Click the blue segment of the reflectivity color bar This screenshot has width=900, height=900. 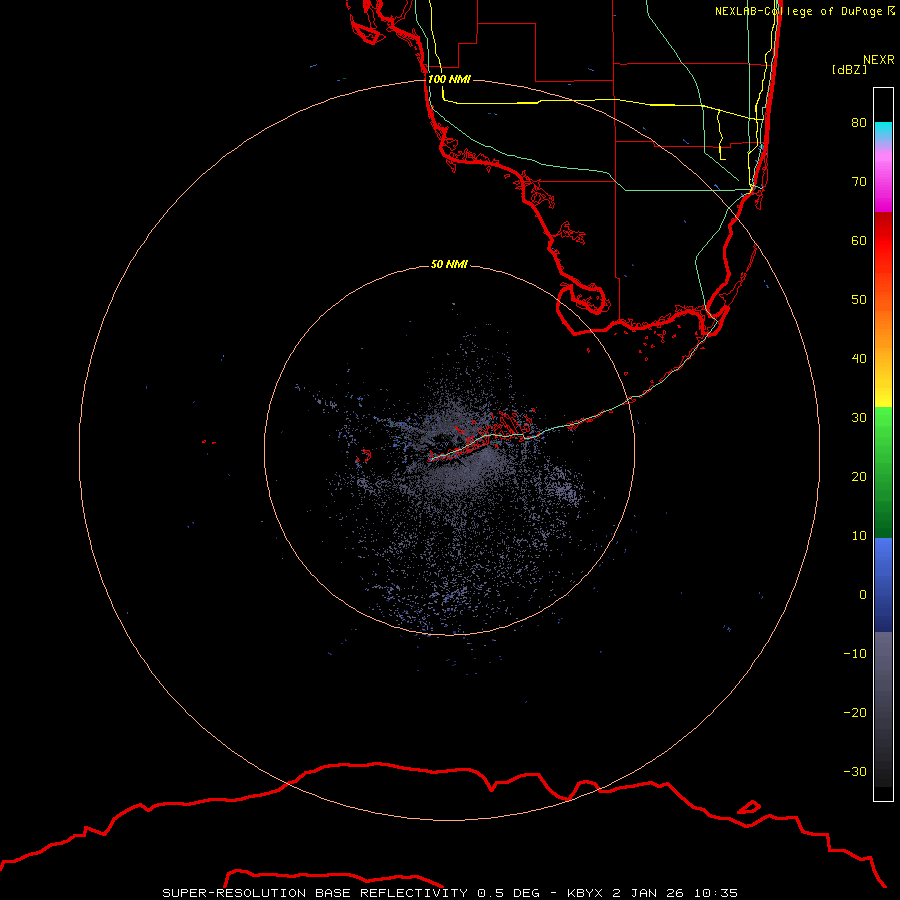[x=883, y=585]
